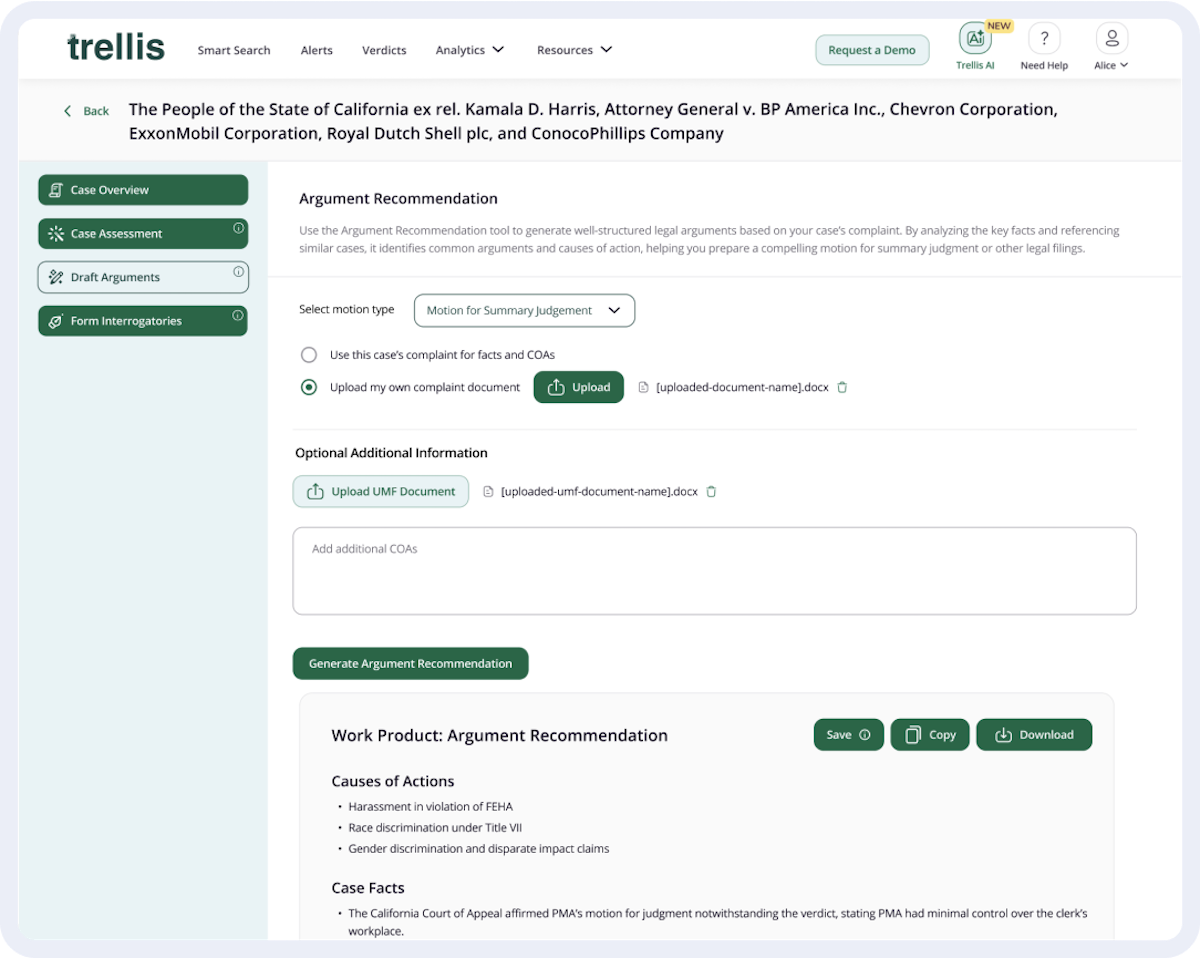
Task: Delete the [uploaded-umf-document-name].docx file with the trash icon
Action: tap(711, 491)
